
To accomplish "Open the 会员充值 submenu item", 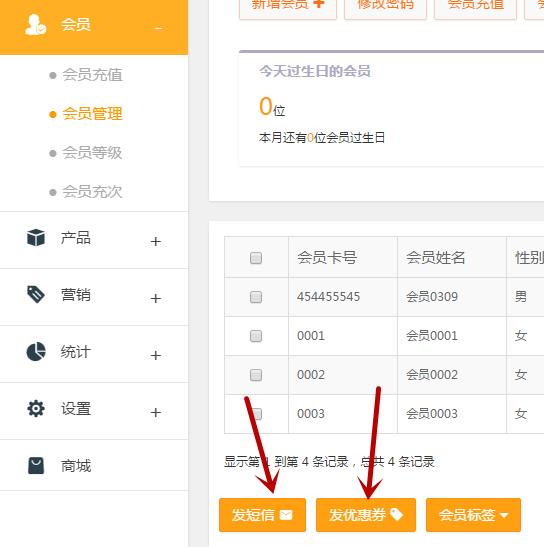I will [92, 75].
